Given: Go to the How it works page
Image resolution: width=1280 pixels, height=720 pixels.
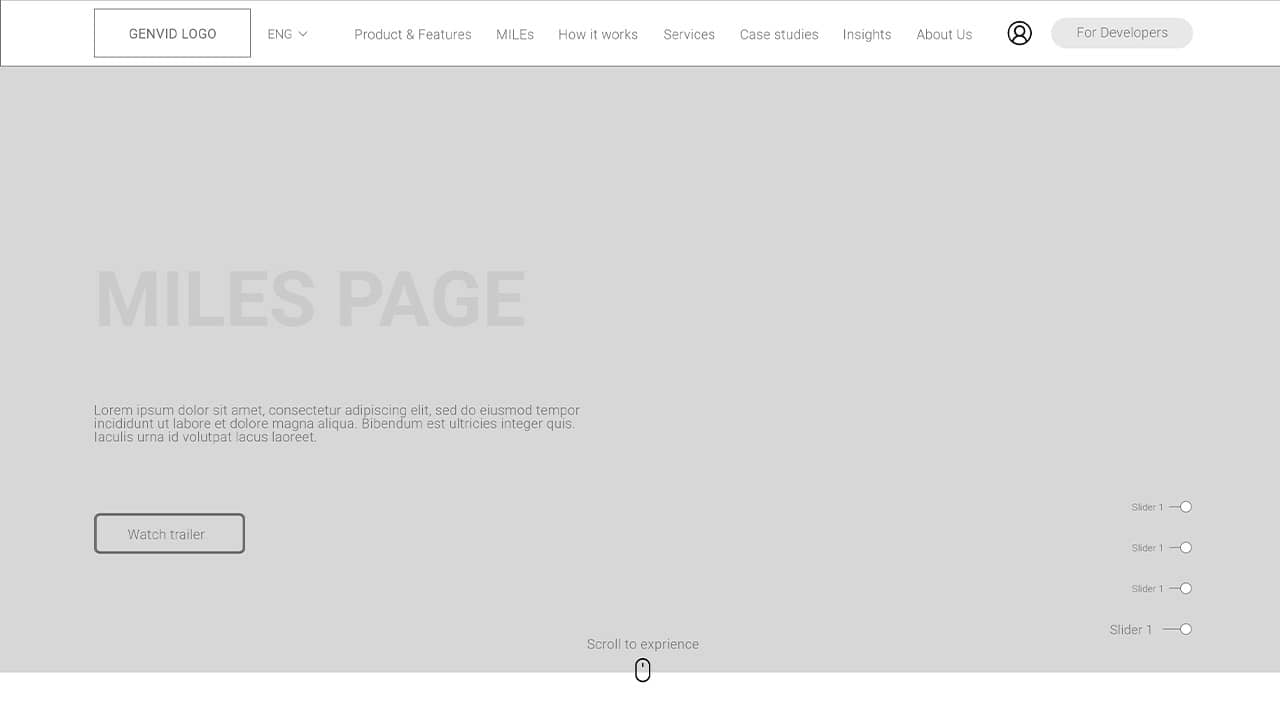Looking at the screenshot, I should [x=598, y=34].
